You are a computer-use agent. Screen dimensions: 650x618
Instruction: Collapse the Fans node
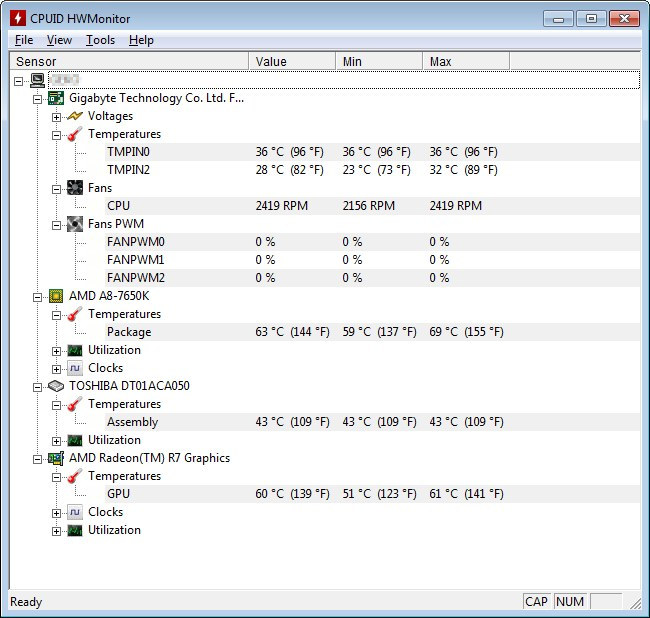[56, 189]
